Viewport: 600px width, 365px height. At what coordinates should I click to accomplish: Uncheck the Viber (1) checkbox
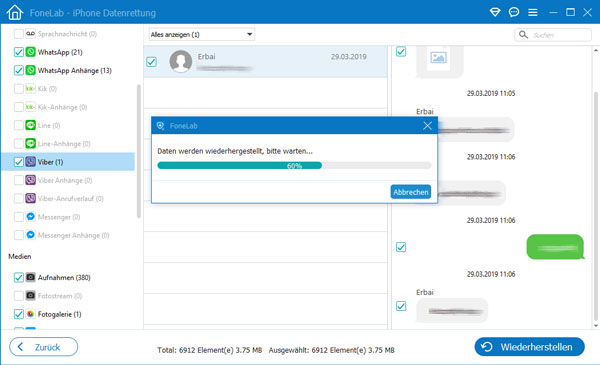18,162
